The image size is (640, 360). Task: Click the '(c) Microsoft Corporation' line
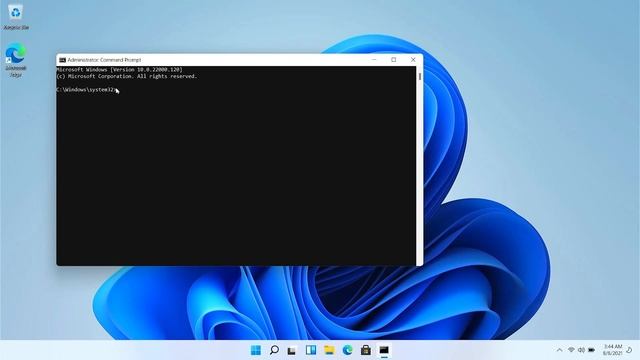(127, 76)
